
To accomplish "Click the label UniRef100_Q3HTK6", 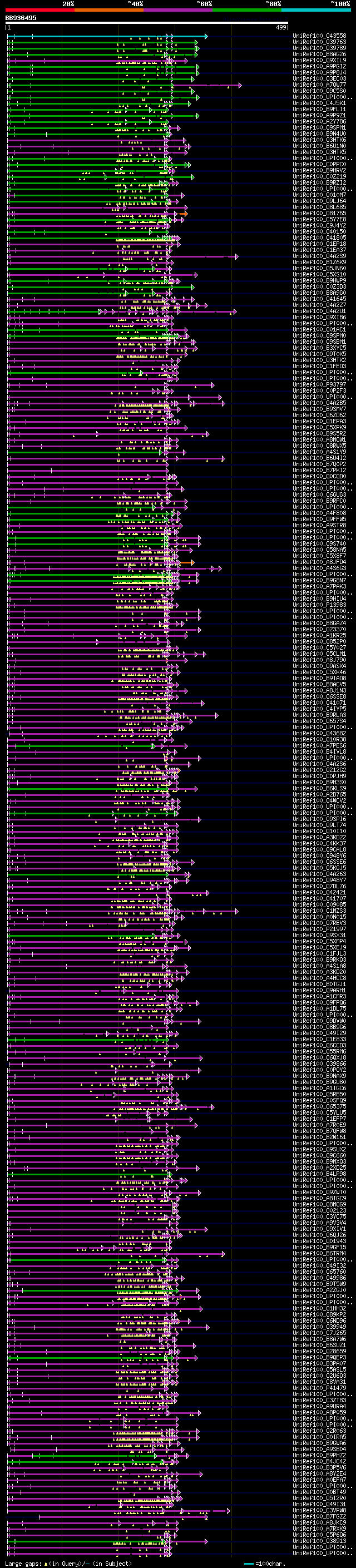I will 319,140.
